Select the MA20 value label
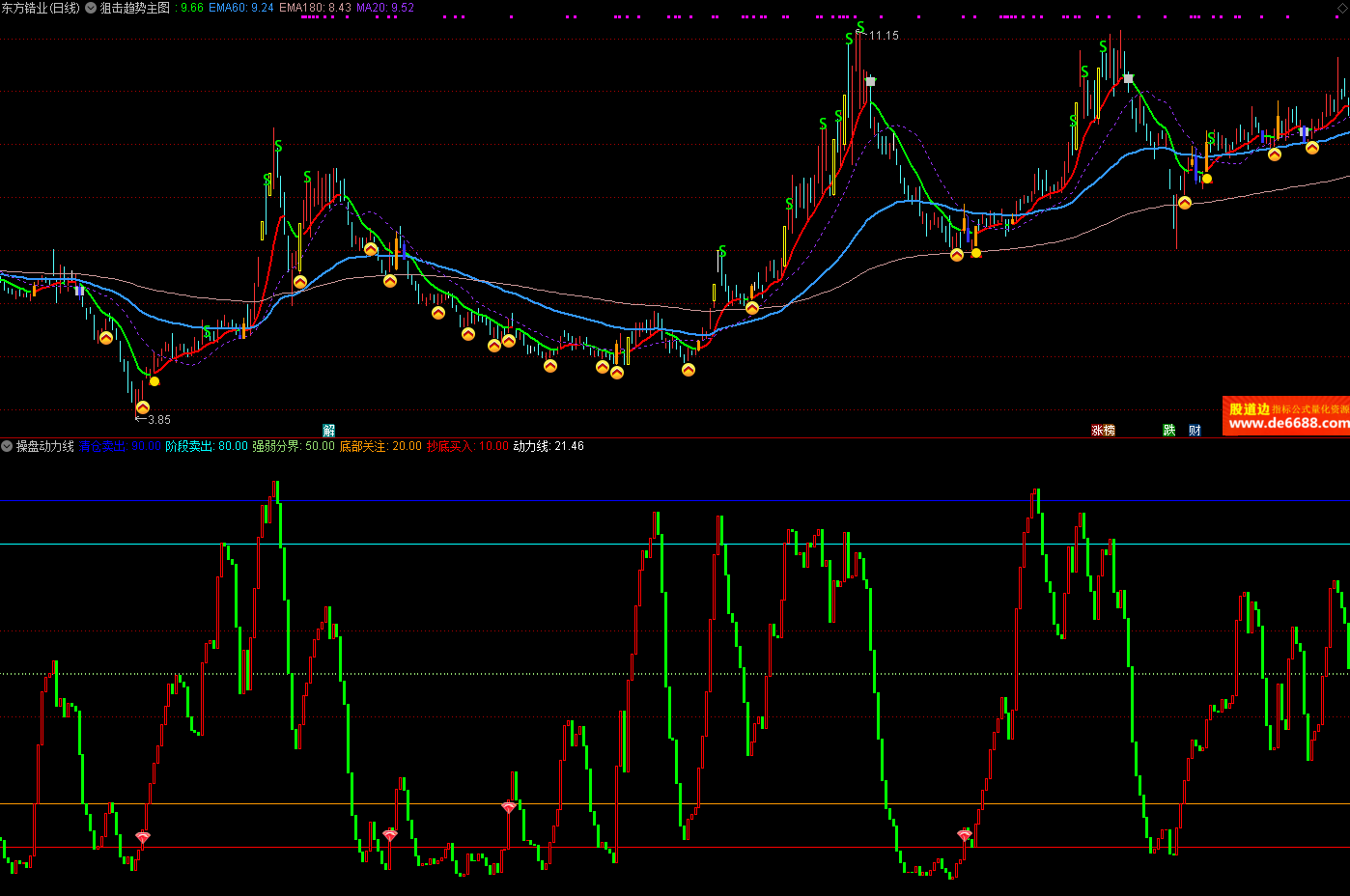The width and height of the screenshot is (1350, 896). pyautogui.click(x=384, y=8)
